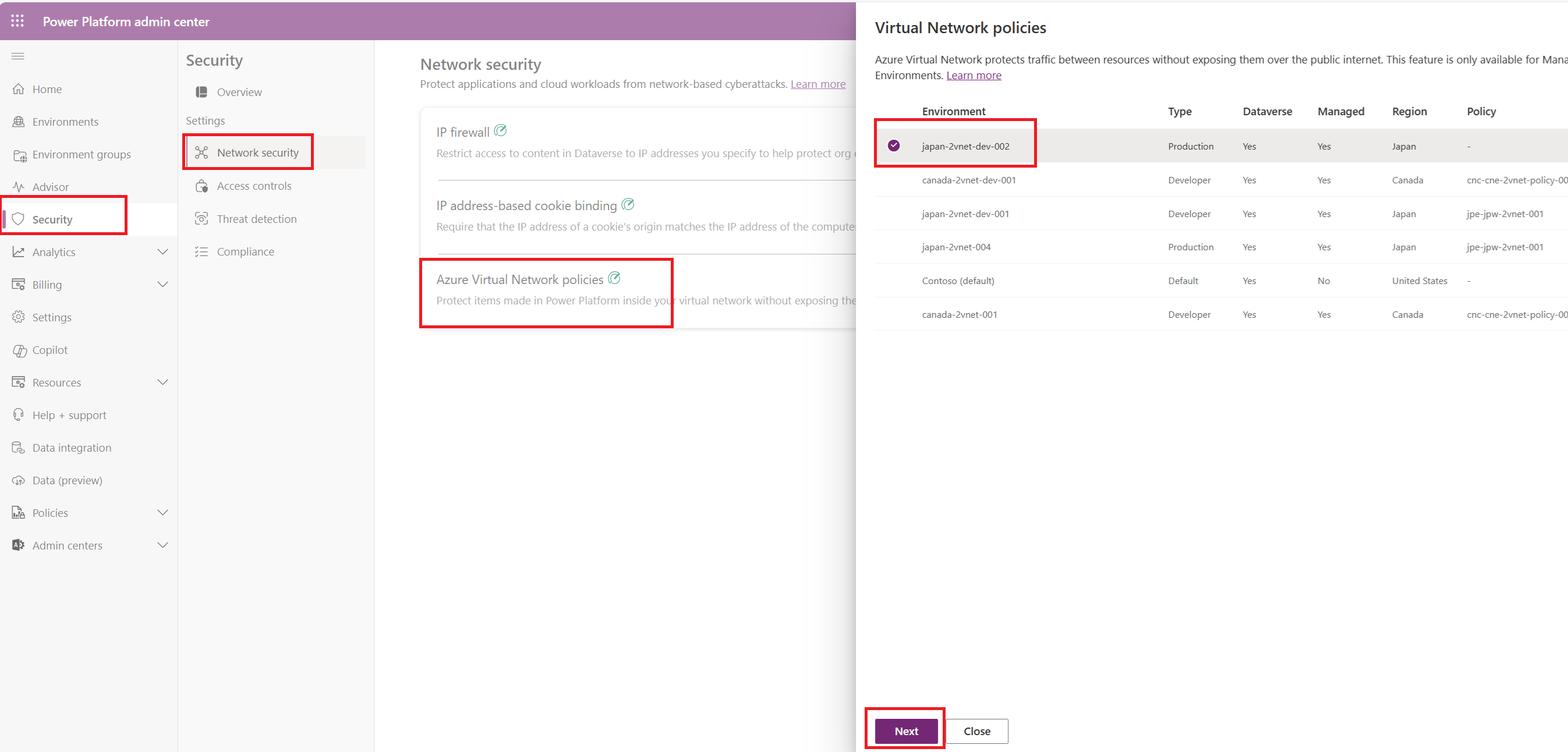Open the app launcher waffle icon
Screen dimensions: 1568x752
pyautogui.click(x=17, y=22)
